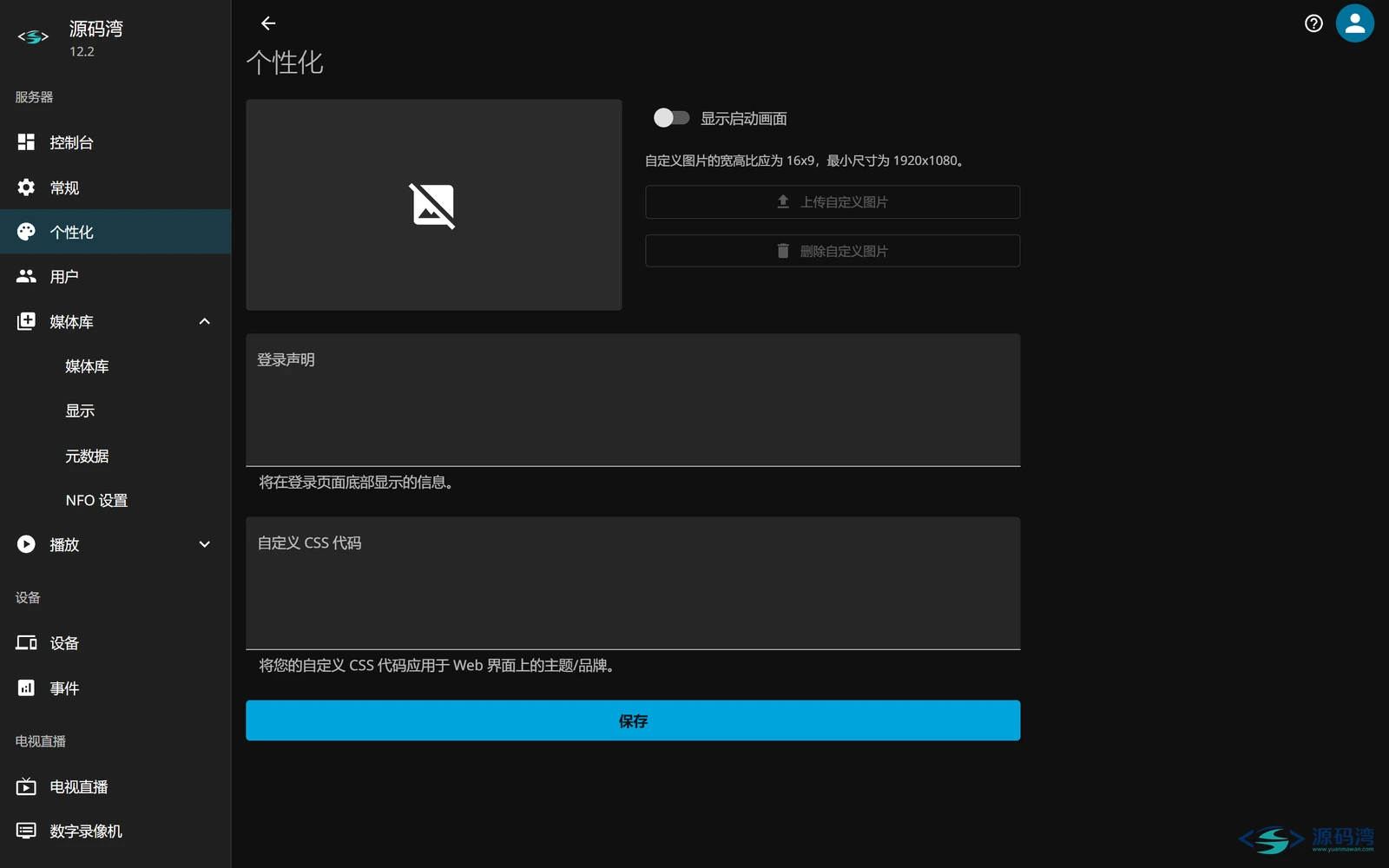Viewport: 1389px width, 868px height.
Task: Toggle the 显示启动画面 switch
Action: pos(671,117)
